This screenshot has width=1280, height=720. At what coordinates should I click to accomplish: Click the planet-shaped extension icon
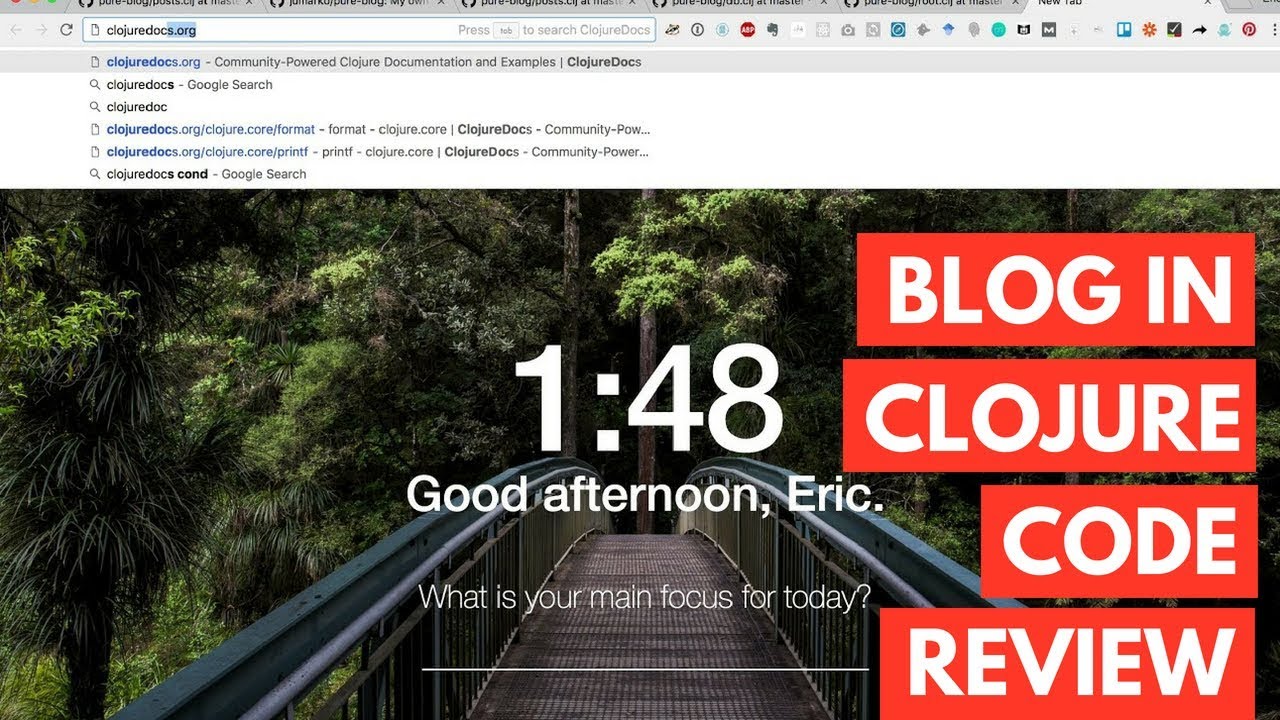(672, 30)
